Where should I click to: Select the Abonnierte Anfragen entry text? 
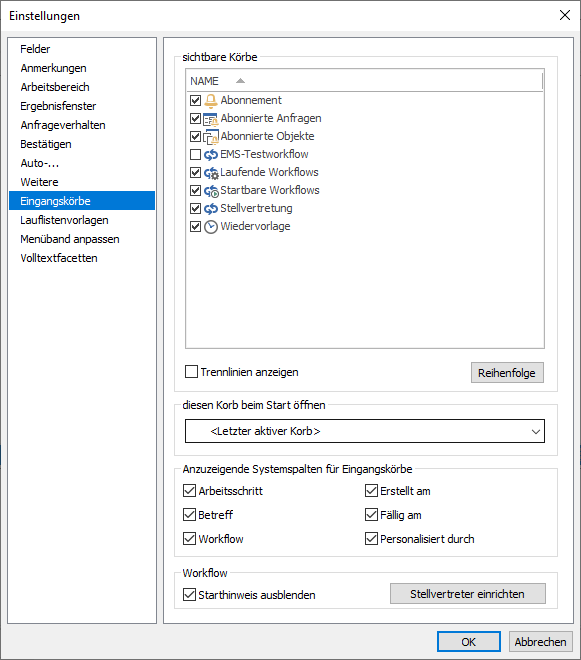(x=271, y=118)
